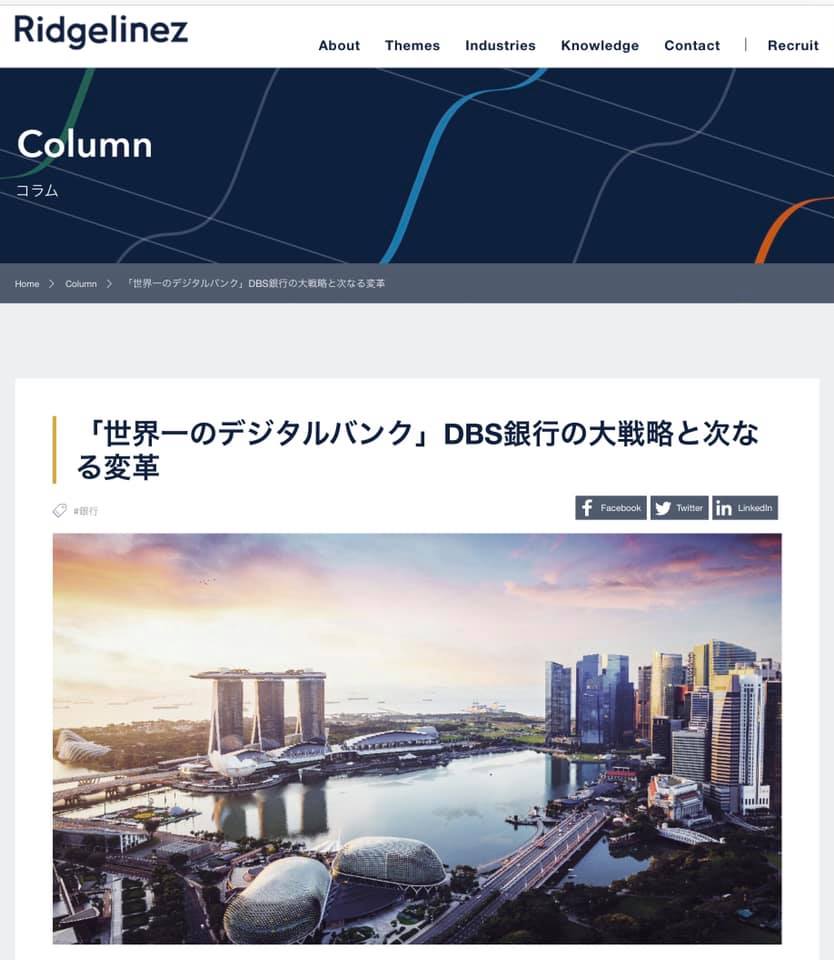
Task: Share article via Twitter bird button
Action: 679,508
